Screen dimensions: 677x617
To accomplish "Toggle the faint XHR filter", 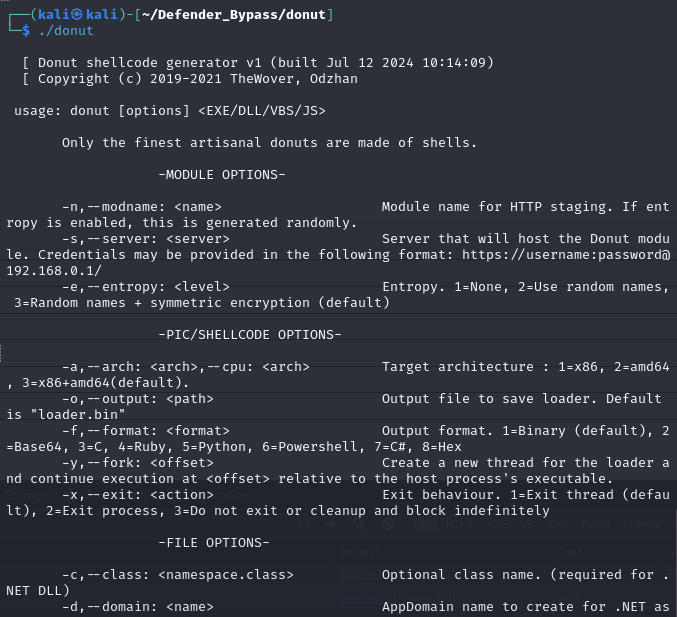I will (557, 524).
